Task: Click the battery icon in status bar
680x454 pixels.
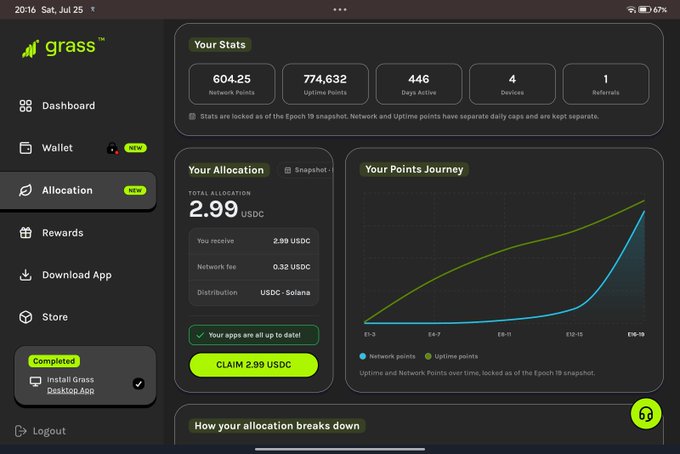Action: click(645, 10)
